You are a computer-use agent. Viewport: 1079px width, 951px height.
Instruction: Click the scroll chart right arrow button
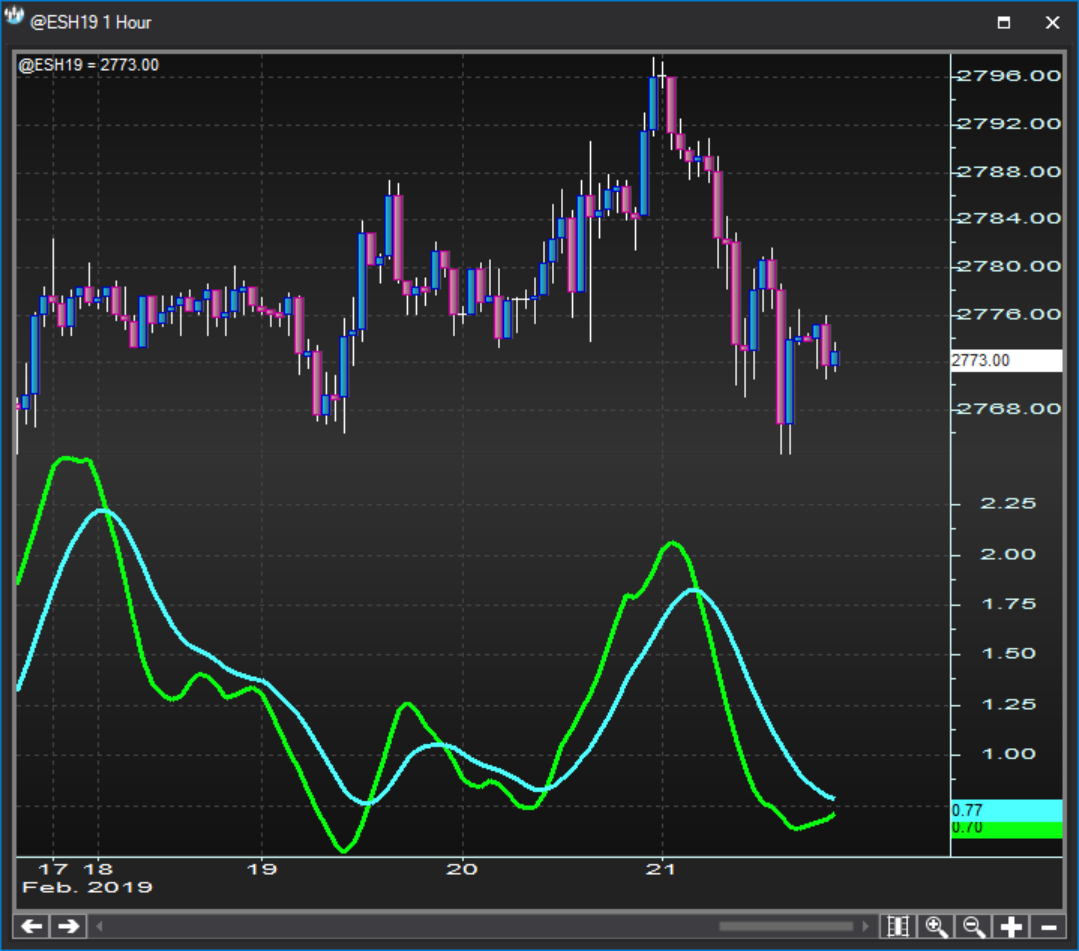(x=68, y=926)
